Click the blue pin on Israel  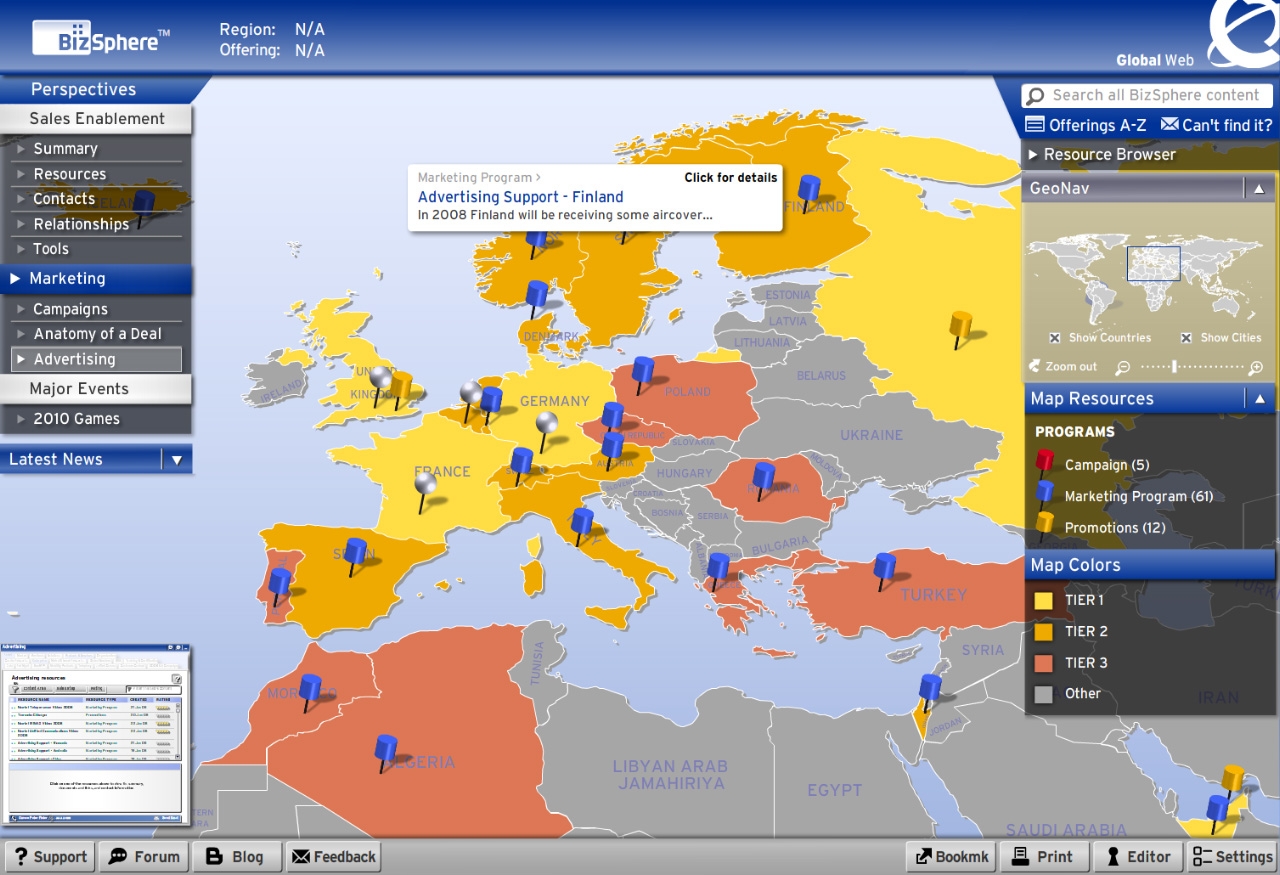[930, 688]
